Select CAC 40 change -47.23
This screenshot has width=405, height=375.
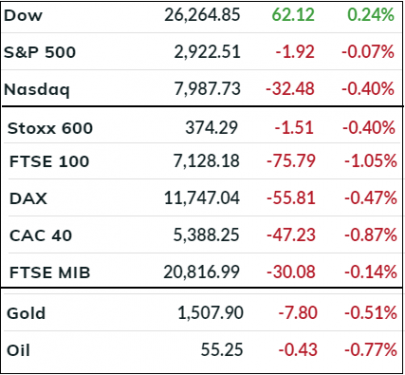291,236
